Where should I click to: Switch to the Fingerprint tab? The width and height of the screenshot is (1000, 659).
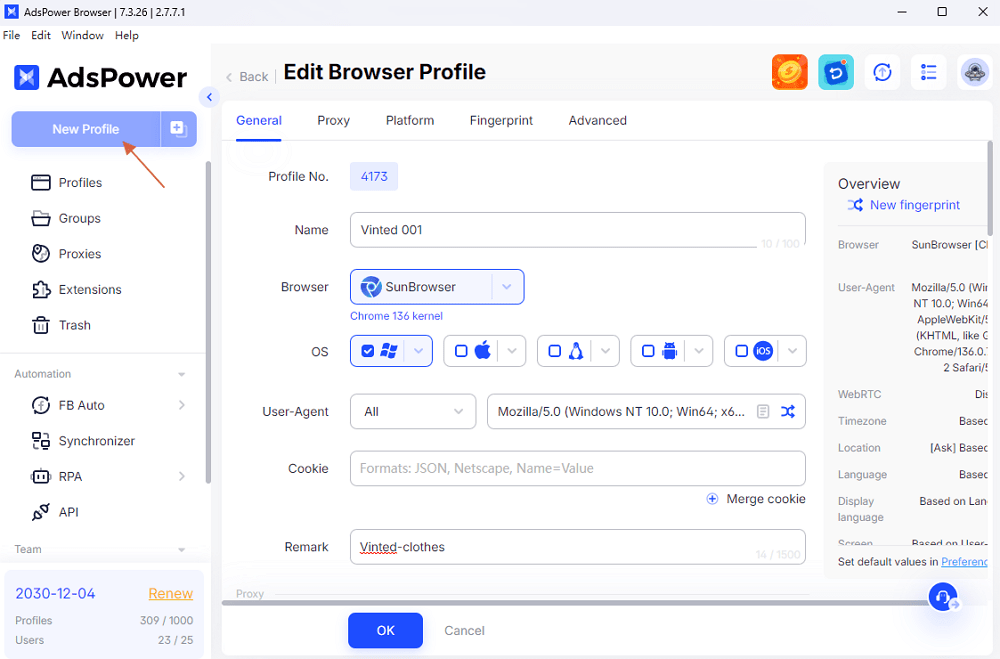tap(501, 121)
